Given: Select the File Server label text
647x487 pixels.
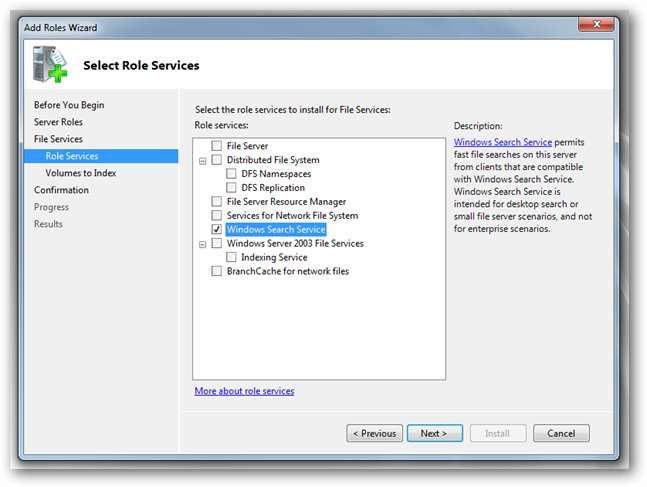Looking at the screenshot, I should [247, 146].
